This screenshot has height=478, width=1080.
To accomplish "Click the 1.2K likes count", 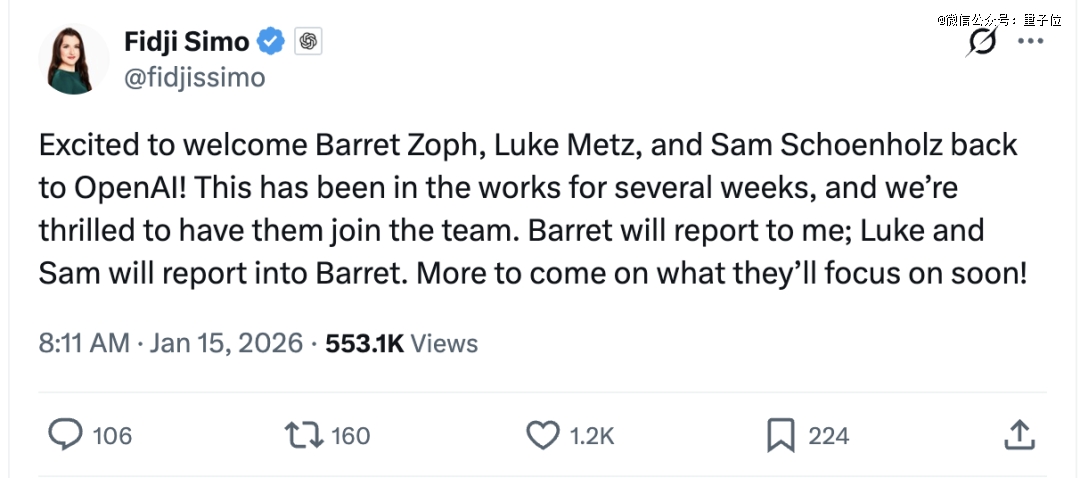I will pos(591,436).
